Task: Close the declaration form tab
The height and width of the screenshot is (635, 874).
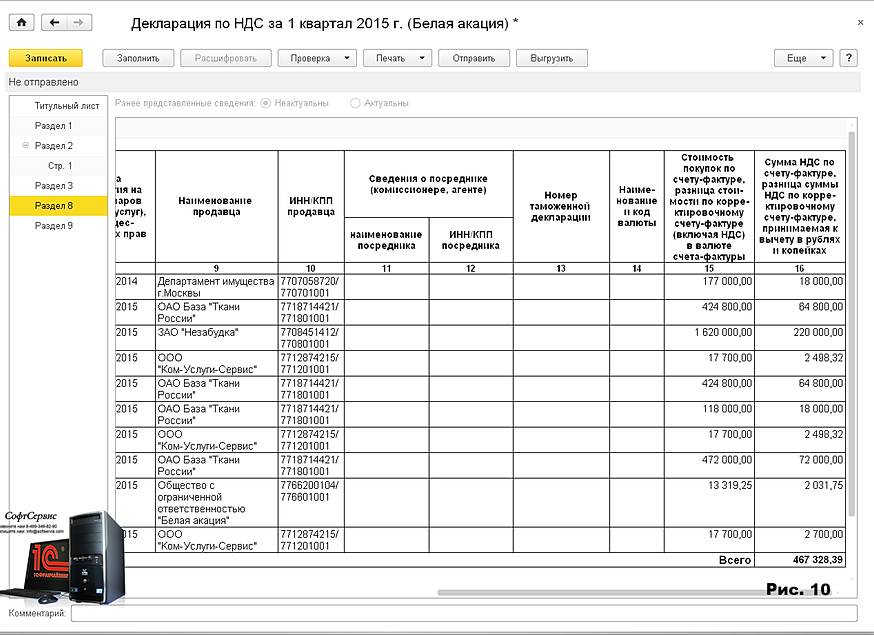Action: coord(861,23)
